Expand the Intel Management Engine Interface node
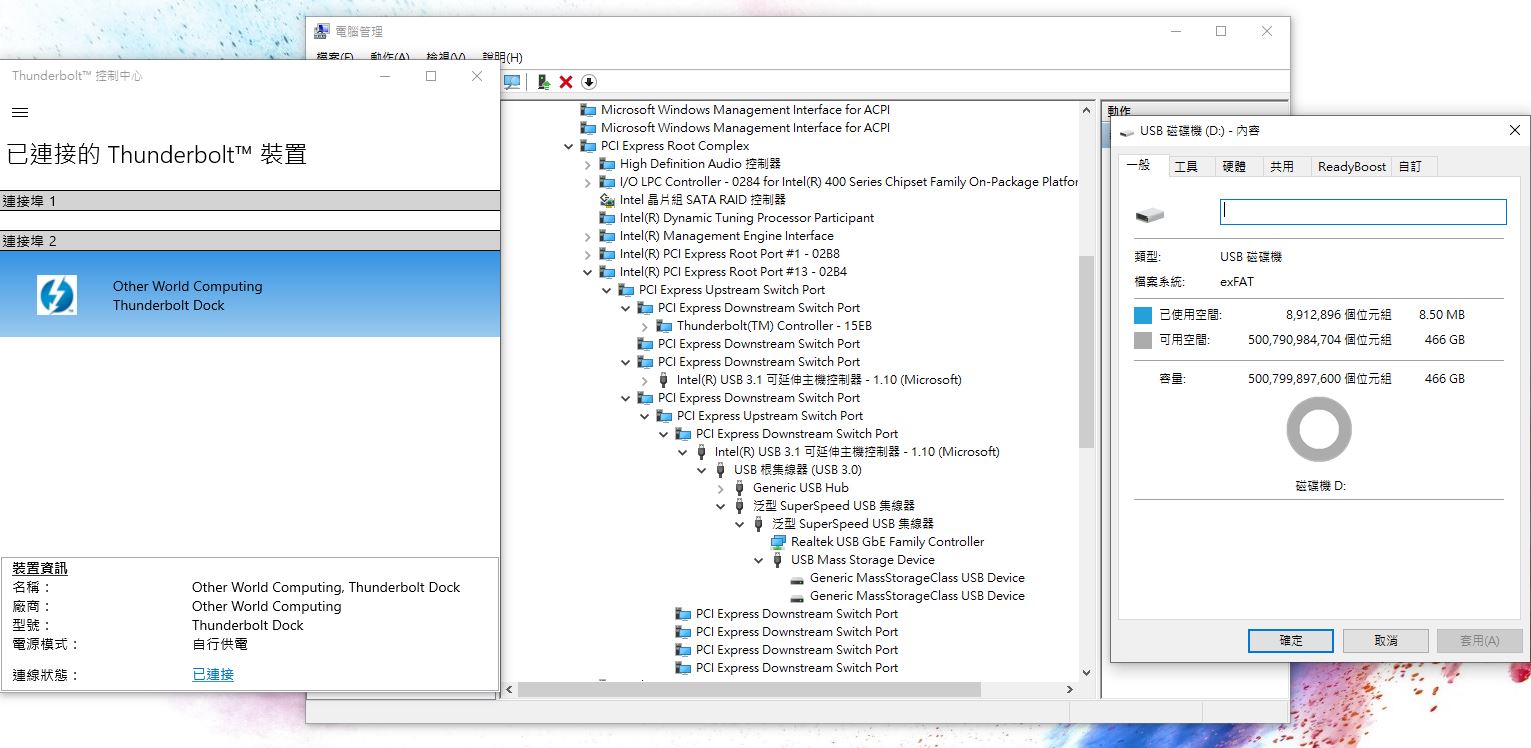1531x748 pixels. point(588,236)
